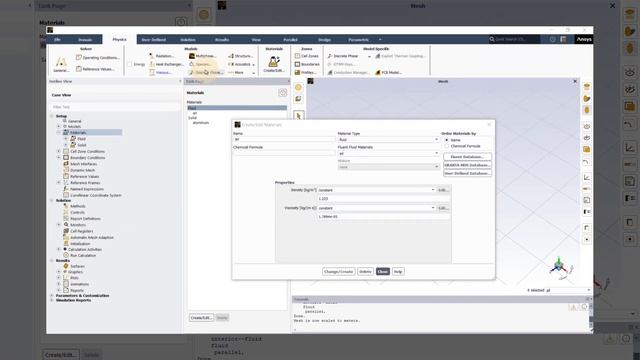Open Discrete Phase model
Viewport: 640px width, 360px height.
(x=343, y=56)
